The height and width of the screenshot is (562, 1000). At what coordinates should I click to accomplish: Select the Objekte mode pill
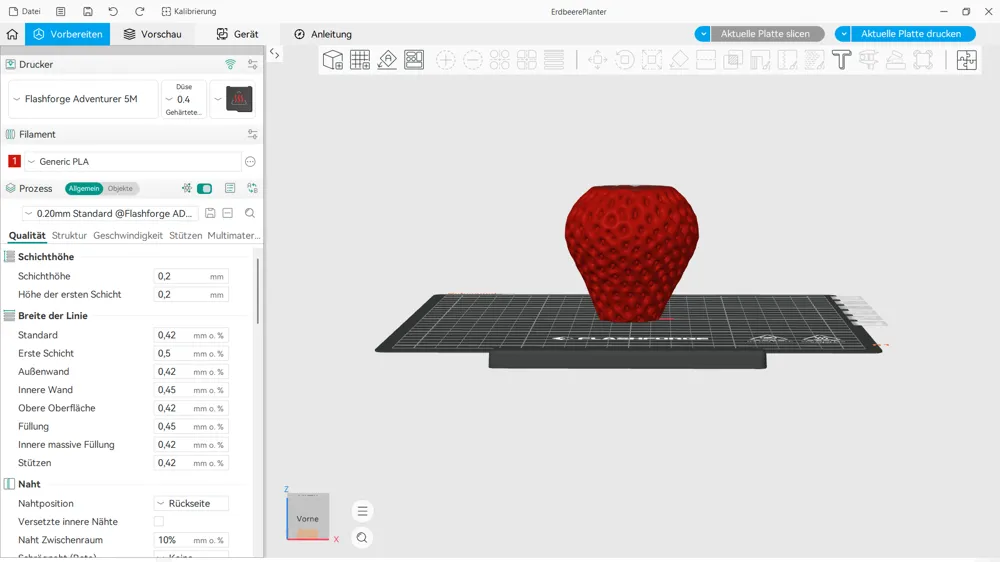[120, 188]
